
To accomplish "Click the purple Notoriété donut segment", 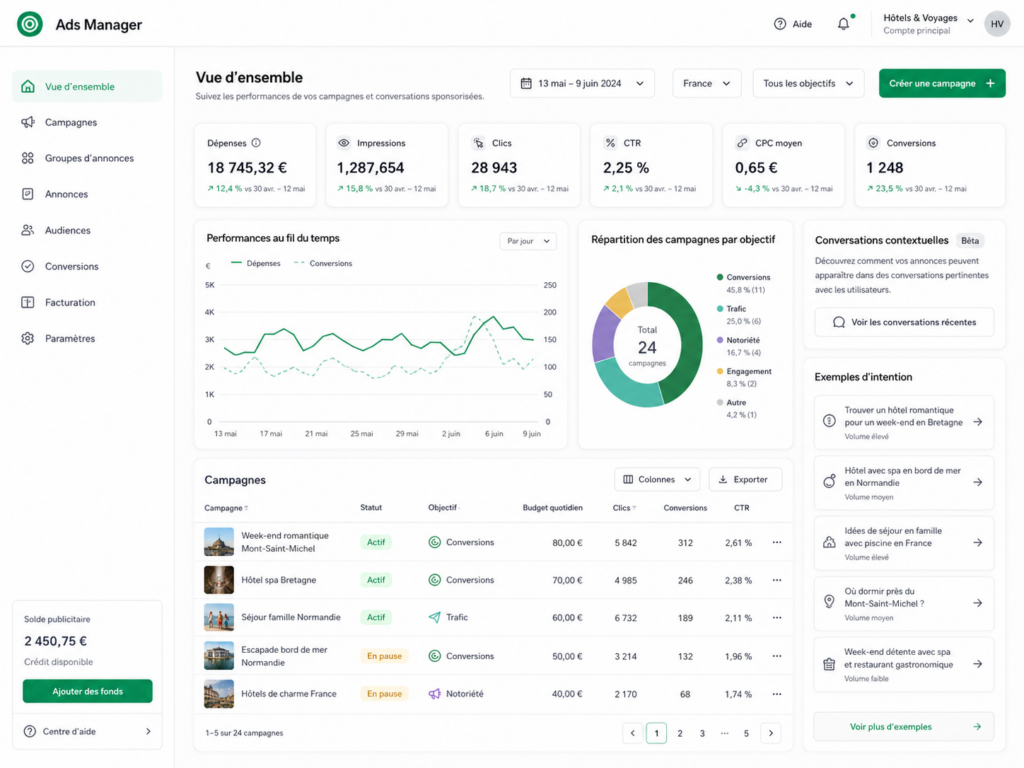I will coord(604,334).
